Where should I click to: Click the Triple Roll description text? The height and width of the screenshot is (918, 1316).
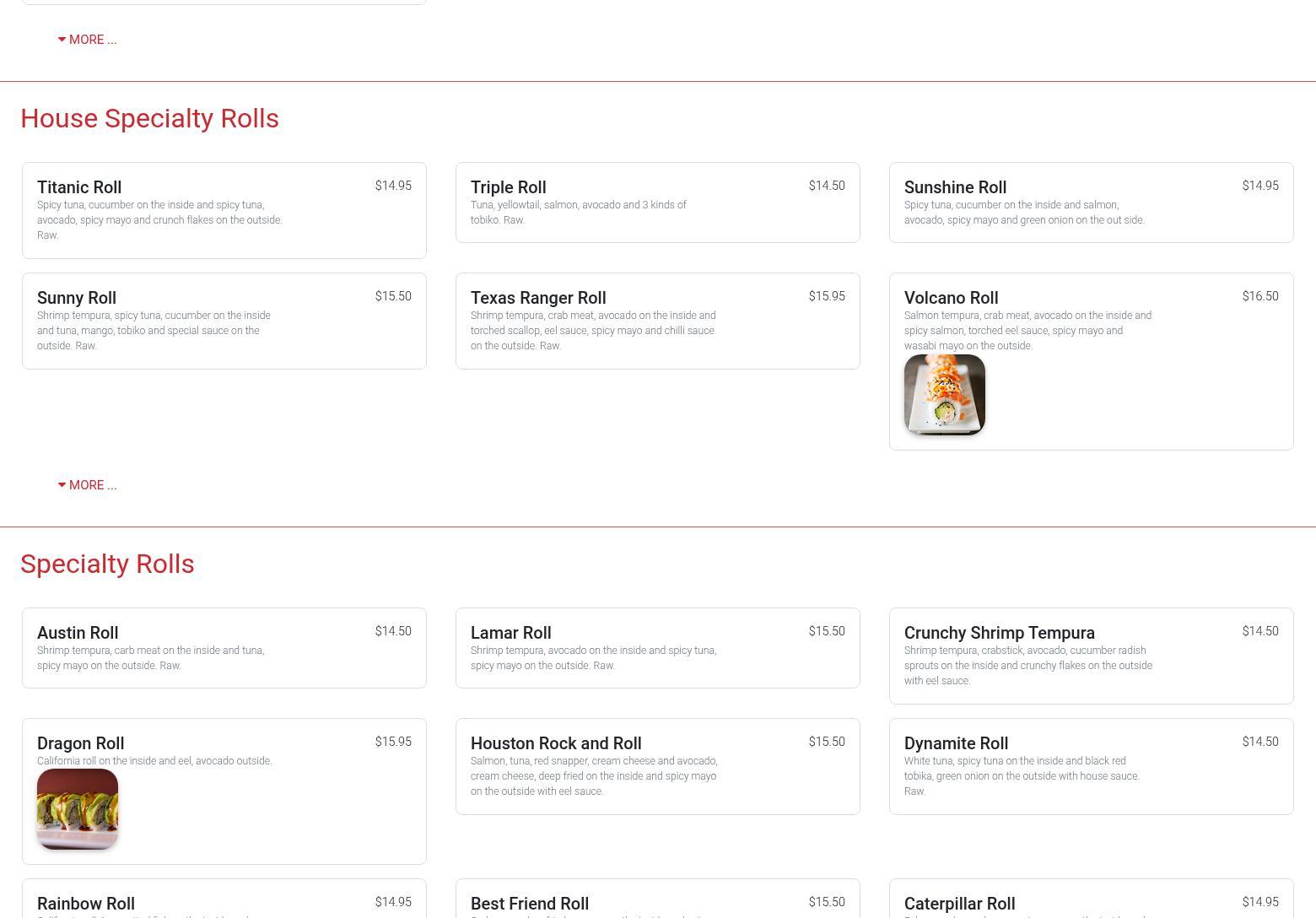[x=579, y=213]
